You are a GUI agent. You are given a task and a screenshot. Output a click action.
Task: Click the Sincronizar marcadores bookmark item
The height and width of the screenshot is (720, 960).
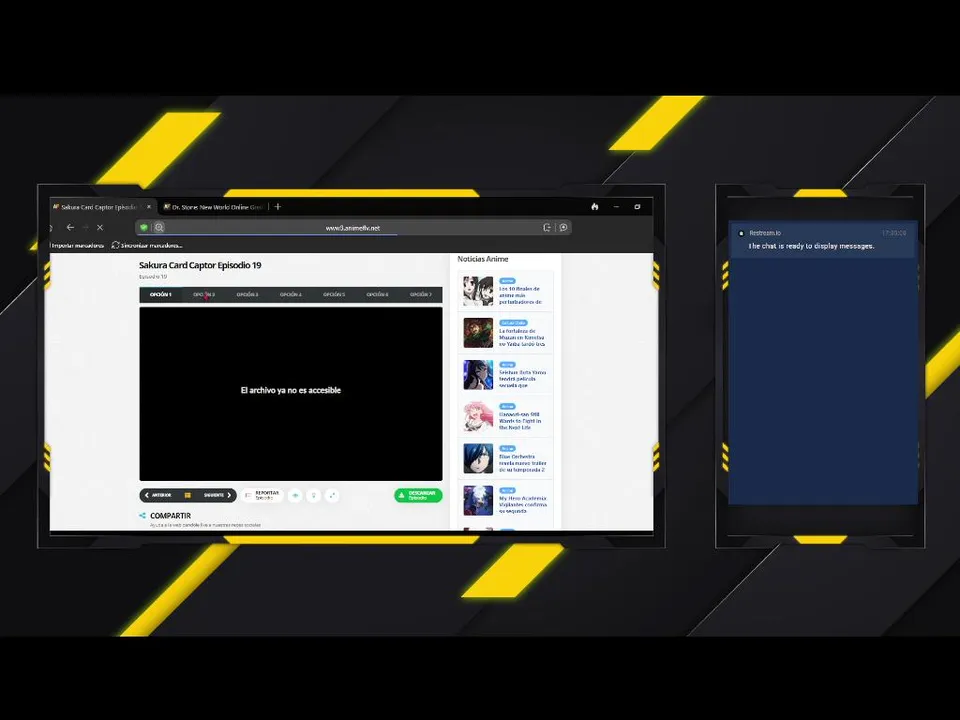pyautogui.click(x=147, y=246)
